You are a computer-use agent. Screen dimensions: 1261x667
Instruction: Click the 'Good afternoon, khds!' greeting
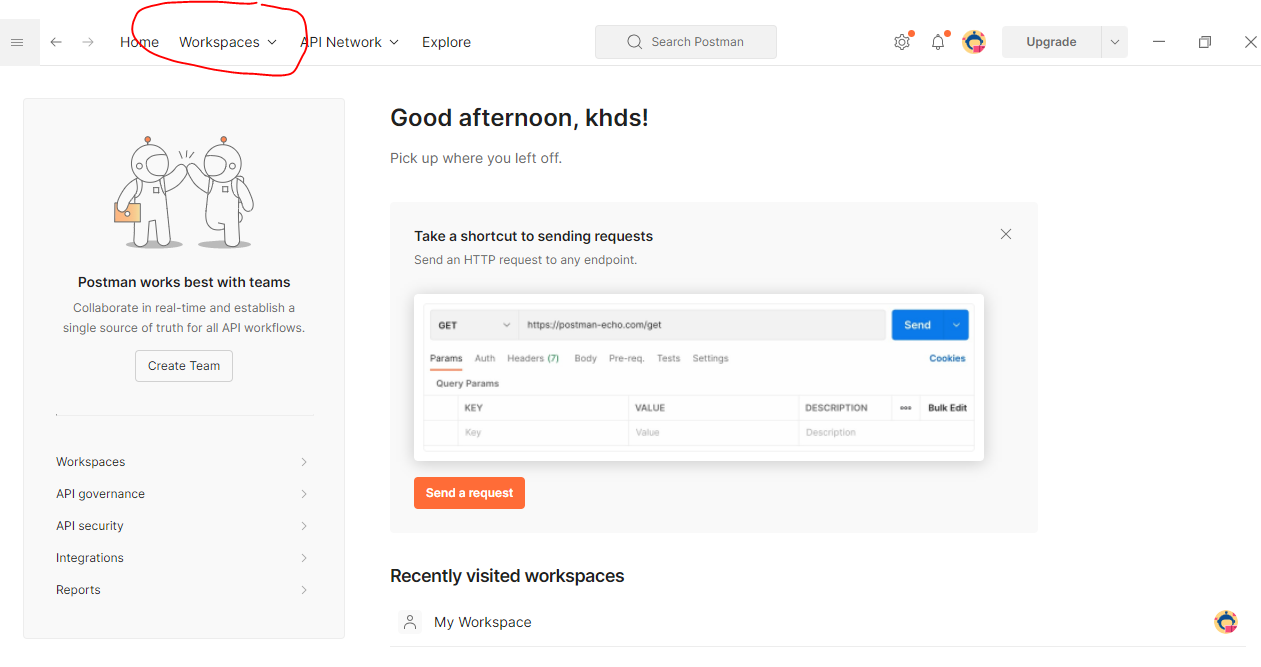[x=519, y=118]
